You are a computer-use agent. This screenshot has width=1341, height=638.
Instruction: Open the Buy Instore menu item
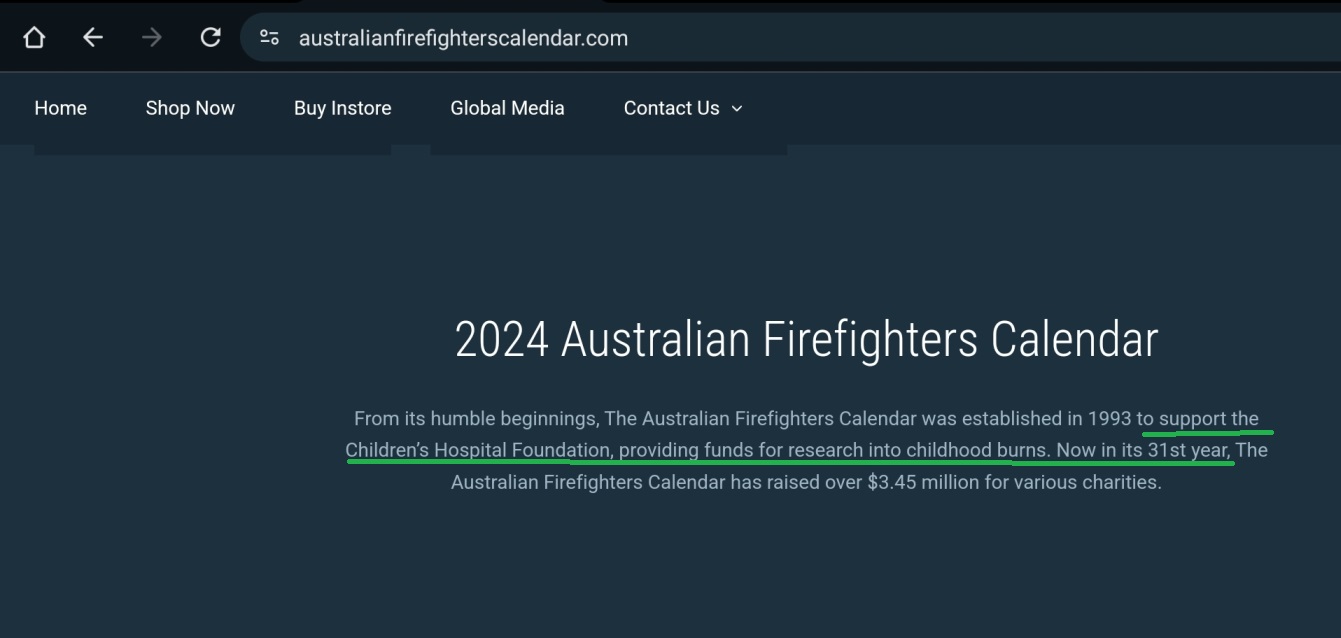343,108
